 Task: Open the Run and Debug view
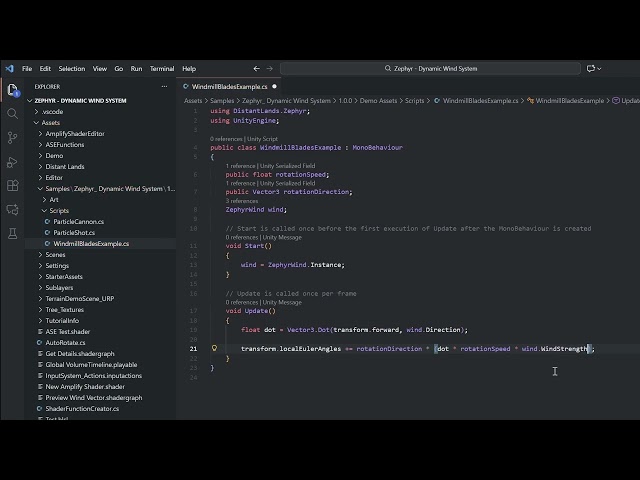click(x=13, y=162)
